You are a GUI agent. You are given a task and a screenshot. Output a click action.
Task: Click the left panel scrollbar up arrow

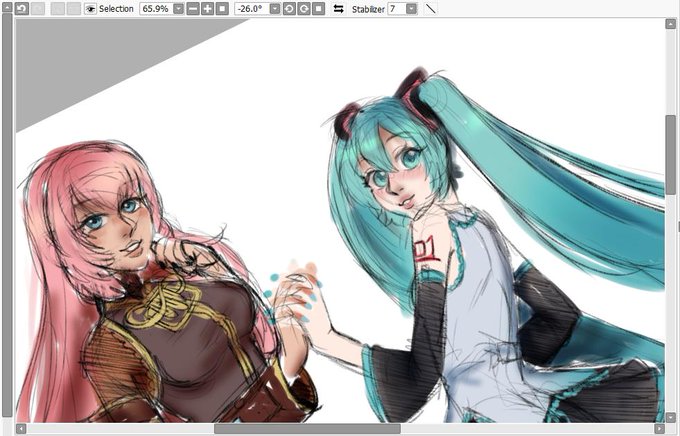click(x=7, y=7)
